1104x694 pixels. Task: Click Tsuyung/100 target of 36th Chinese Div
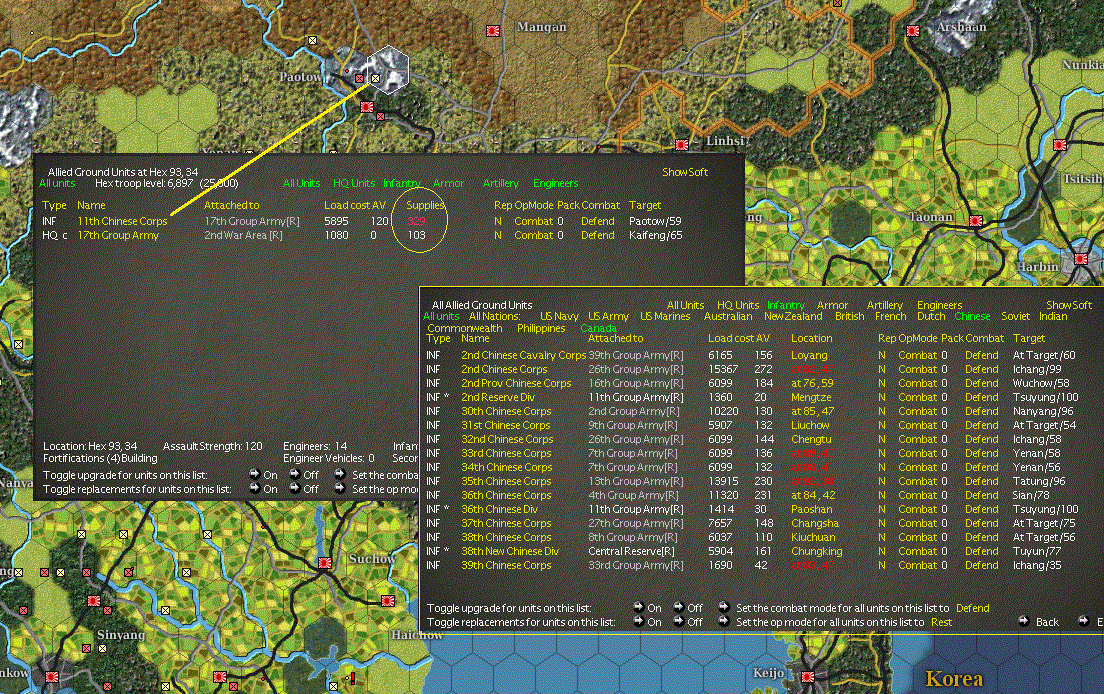pyautogui.click(x=1046, y=509)
